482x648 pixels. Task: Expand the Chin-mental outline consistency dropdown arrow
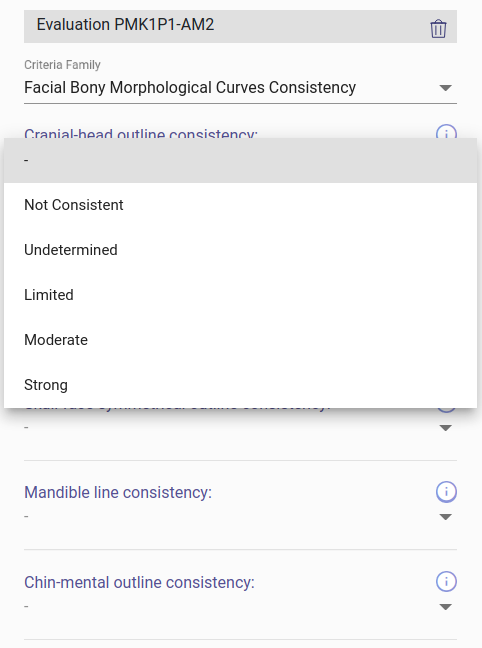pyautogui.click(x=445, y=607)
